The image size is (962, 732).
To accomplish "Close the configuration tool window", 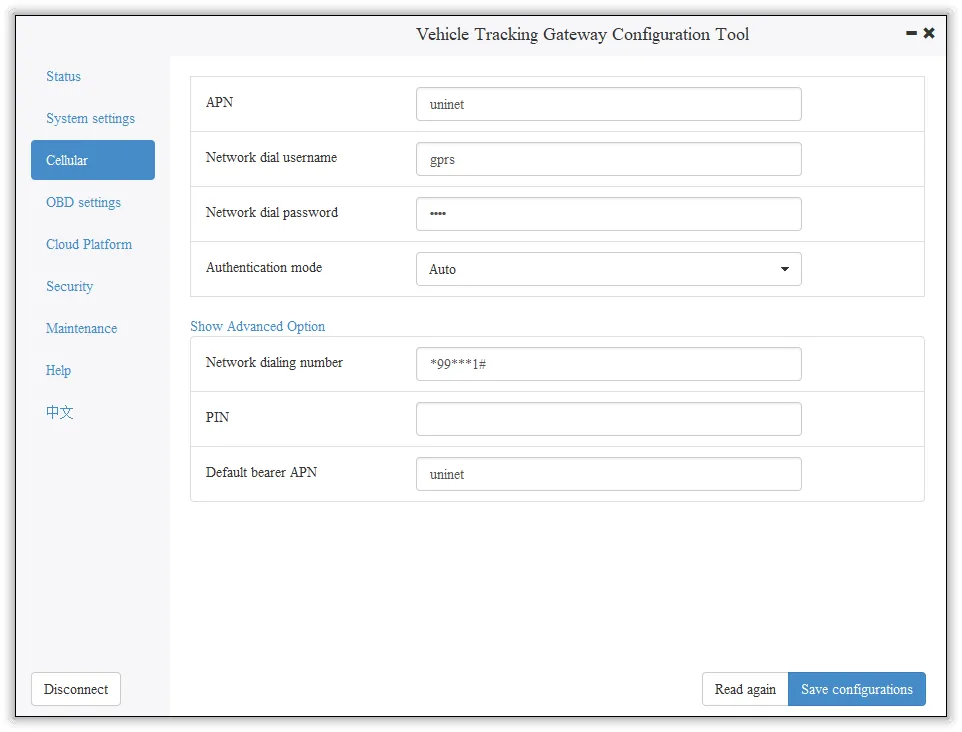I will click(929, 33).
